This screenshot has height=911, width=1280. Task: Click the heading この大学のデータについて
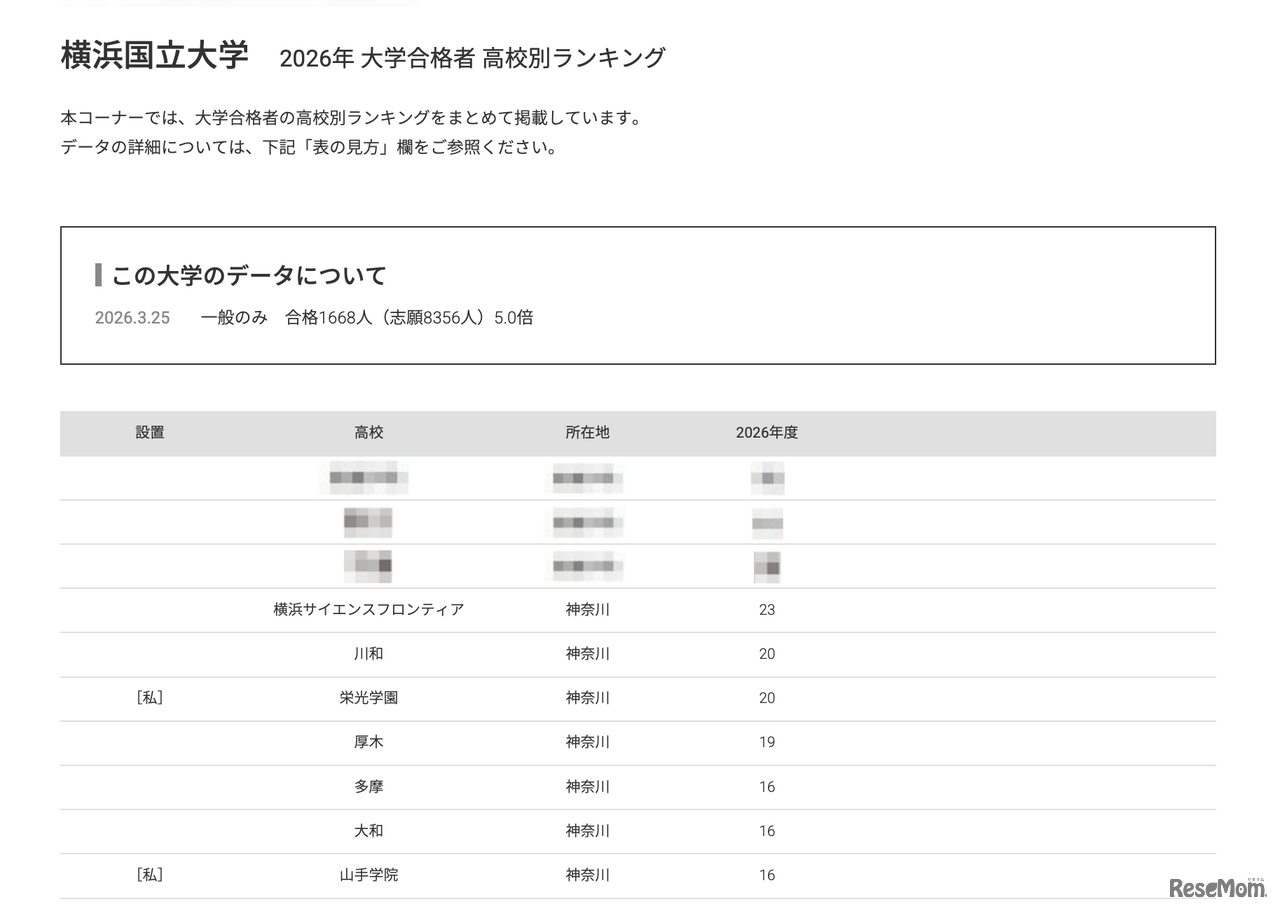tap(248, 275)
